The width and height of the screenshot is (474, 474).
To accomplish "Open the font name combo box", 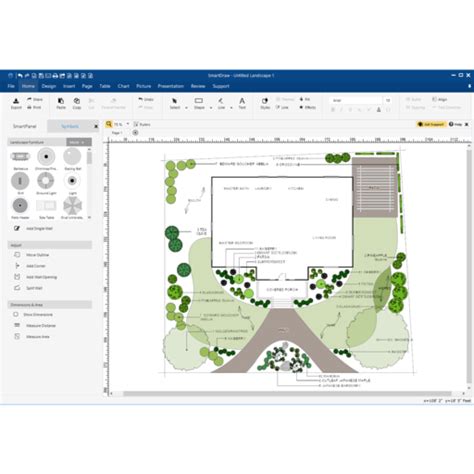I will 356,100.
